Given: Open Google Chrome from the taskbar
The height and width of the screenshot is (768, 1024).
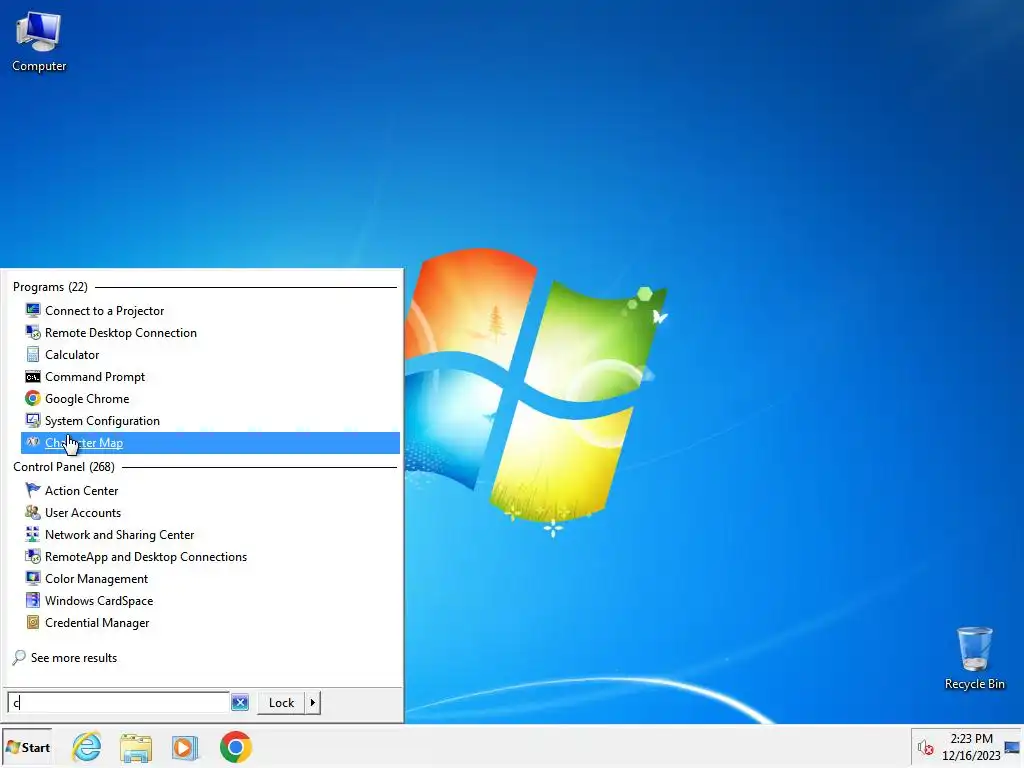Looking at the screenshot, I should [x=236, y=747].
